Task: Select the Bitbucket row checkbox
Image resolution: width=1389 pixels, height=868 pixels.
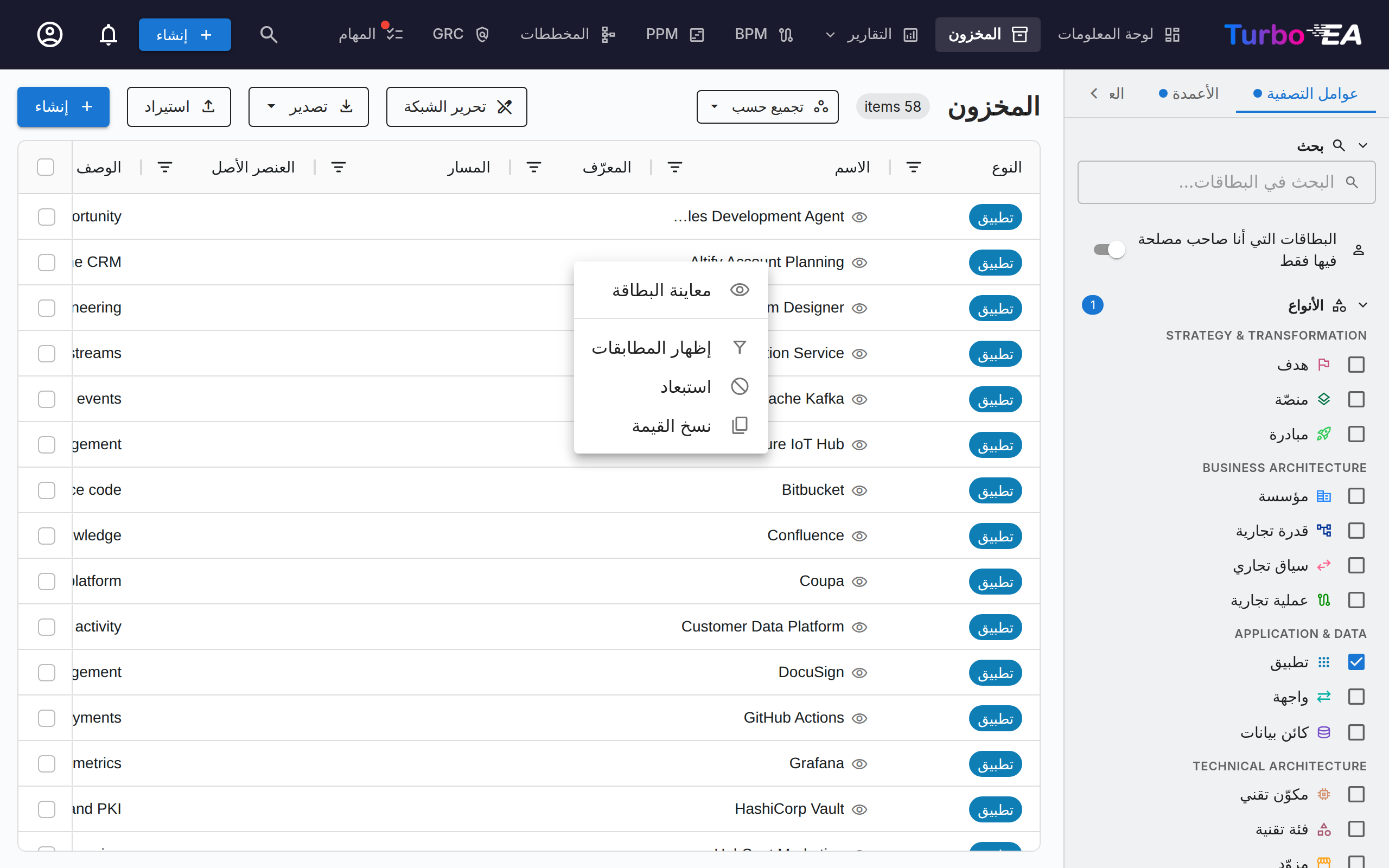Action: (x=47, y=490)
